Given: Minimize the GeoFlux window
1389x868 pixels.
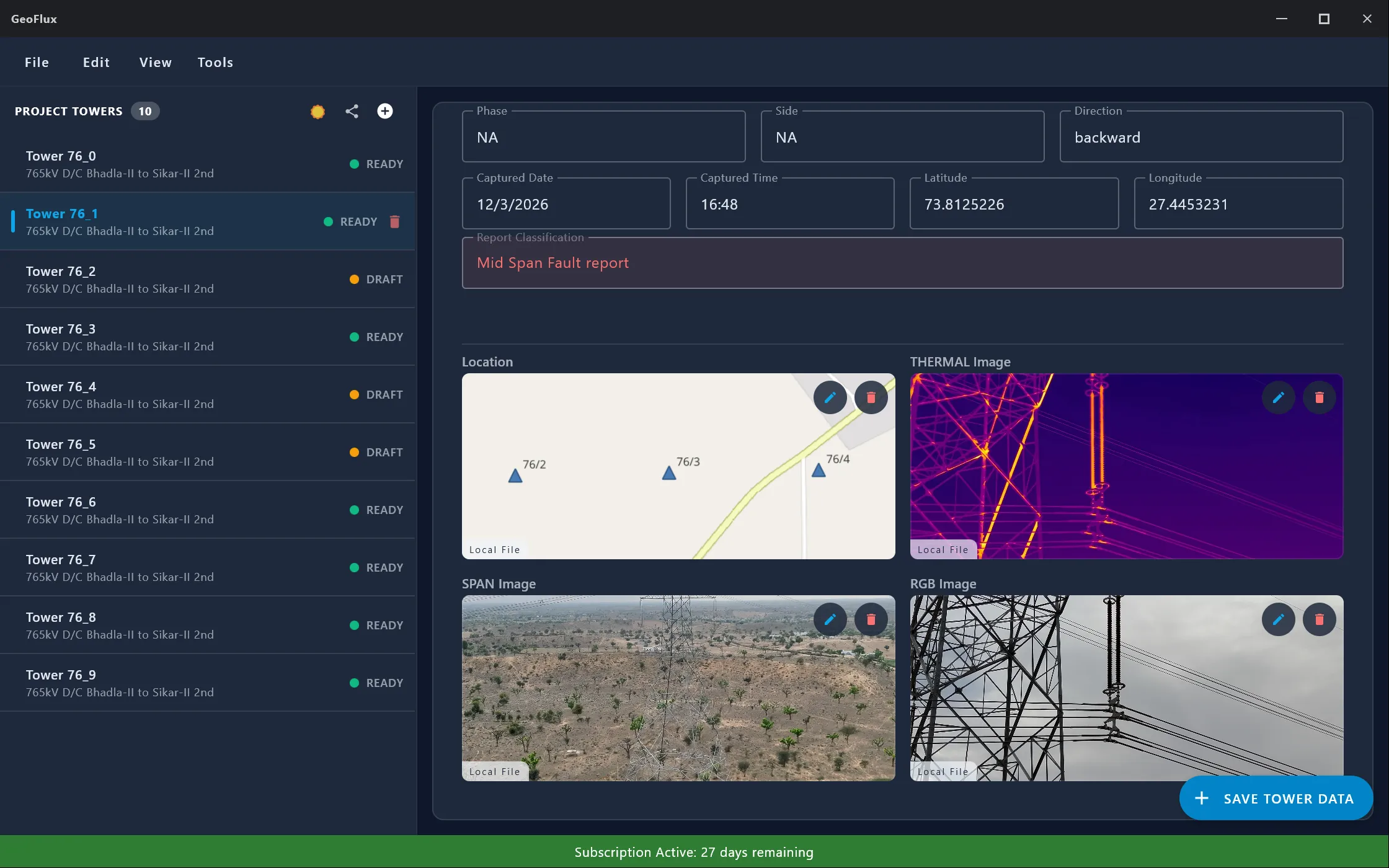Looking at the screenshot, I should (x=1282, y=19).
